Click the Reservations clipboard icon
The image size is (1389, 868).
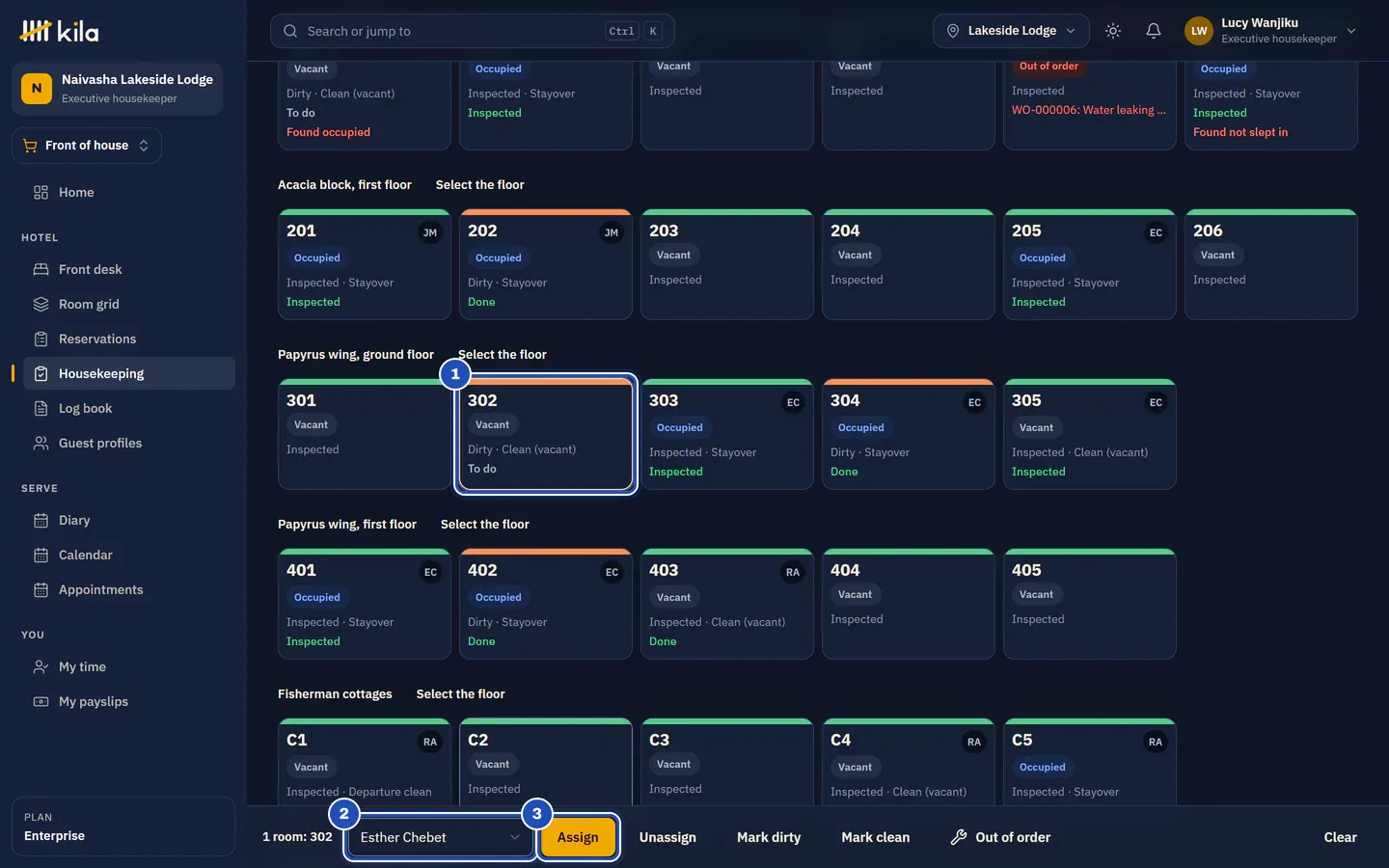pyautogui.click(x=41, y=339)
